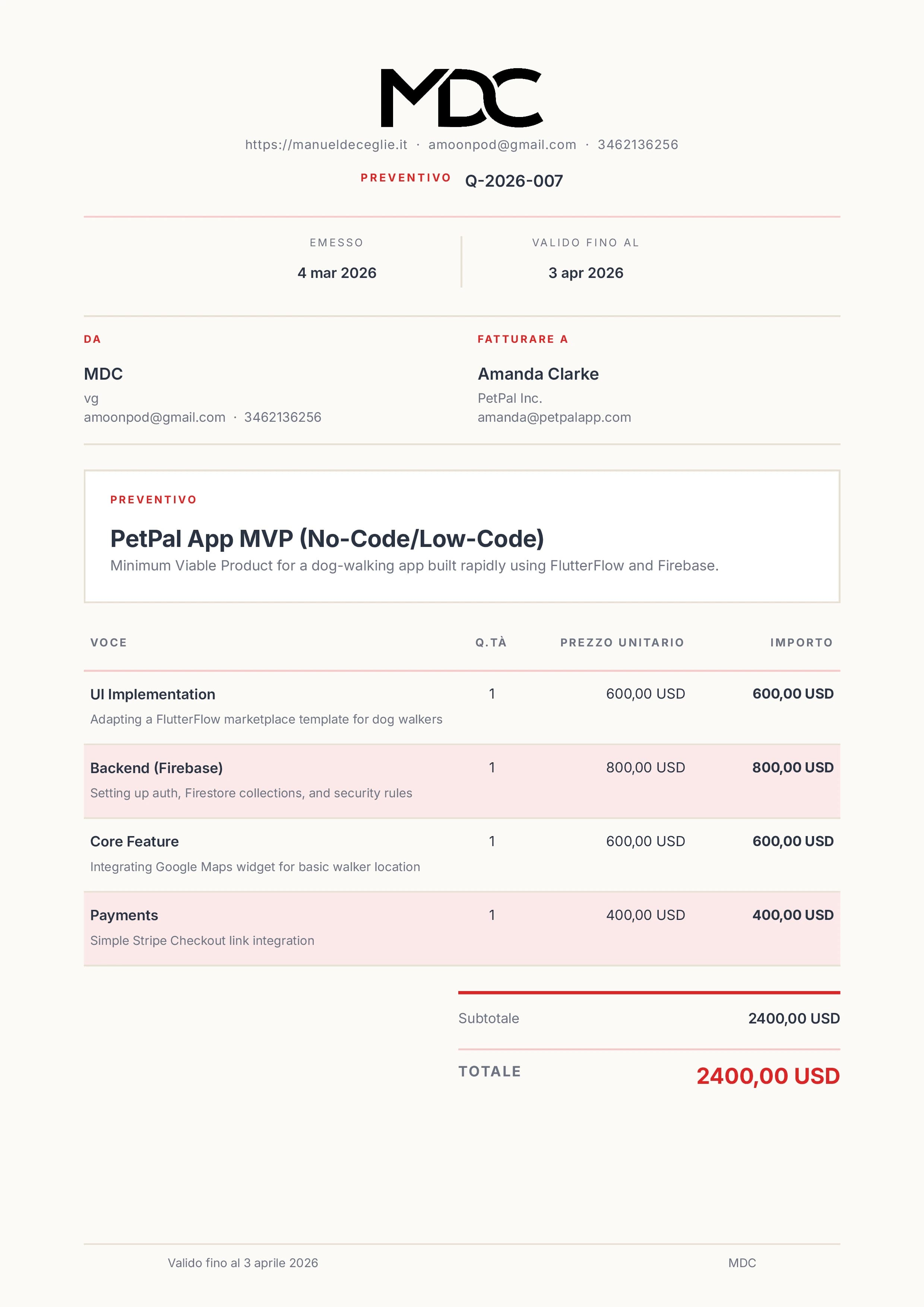The image size is (924, 1307).
Task: Click the PetPal Inc. company name
Action: click(x=510, y=399)
